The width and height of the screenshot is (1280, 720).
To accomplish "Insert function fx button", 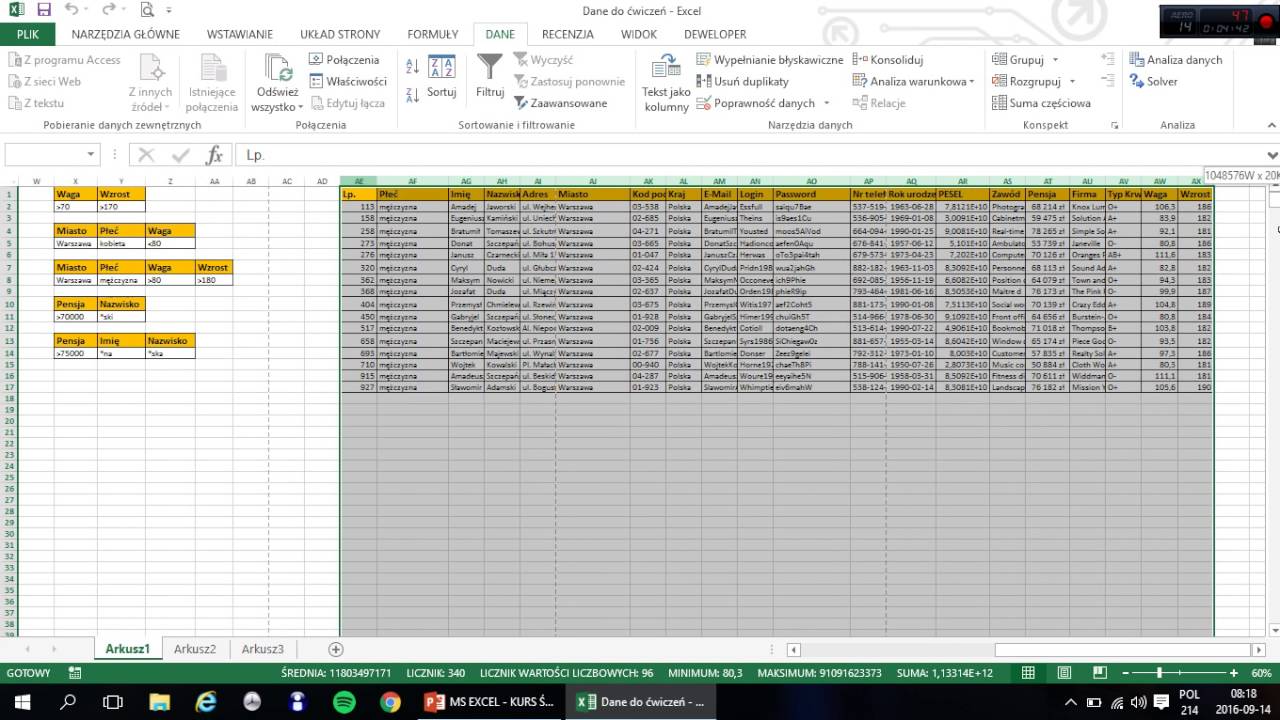I will (214, 155).
